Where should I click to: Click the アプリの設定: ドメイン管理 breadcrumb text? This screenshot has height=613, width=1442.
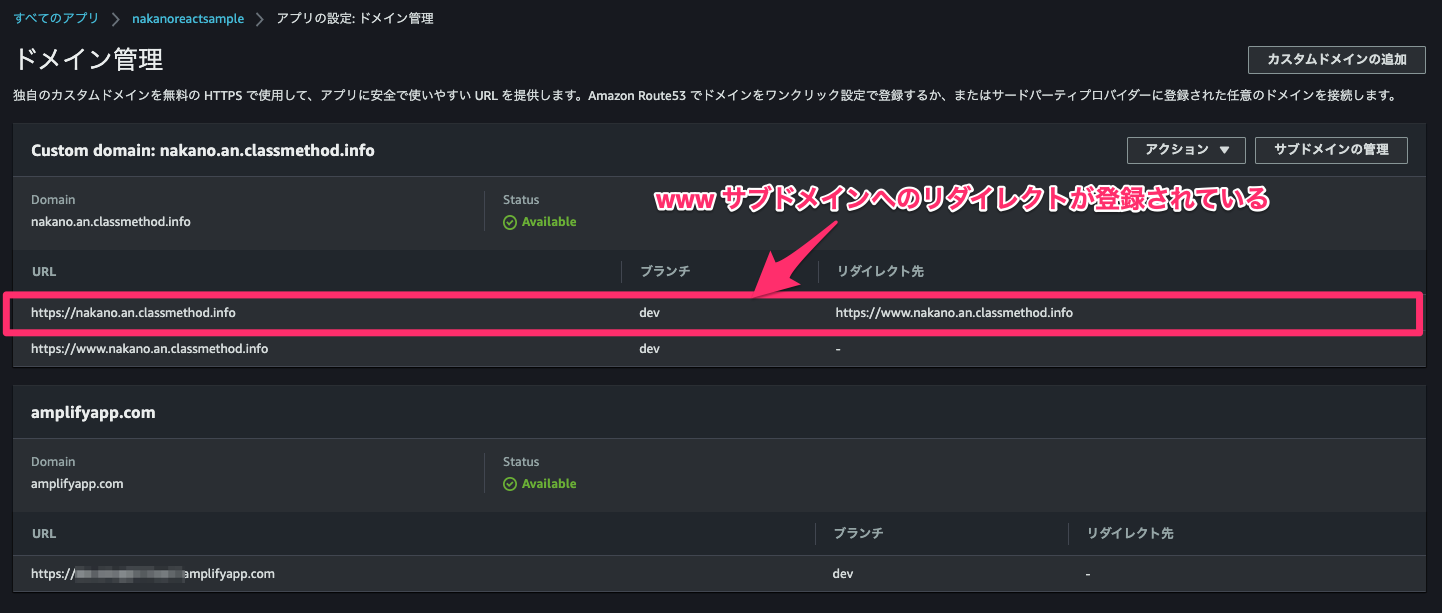[x=356, y=19]
